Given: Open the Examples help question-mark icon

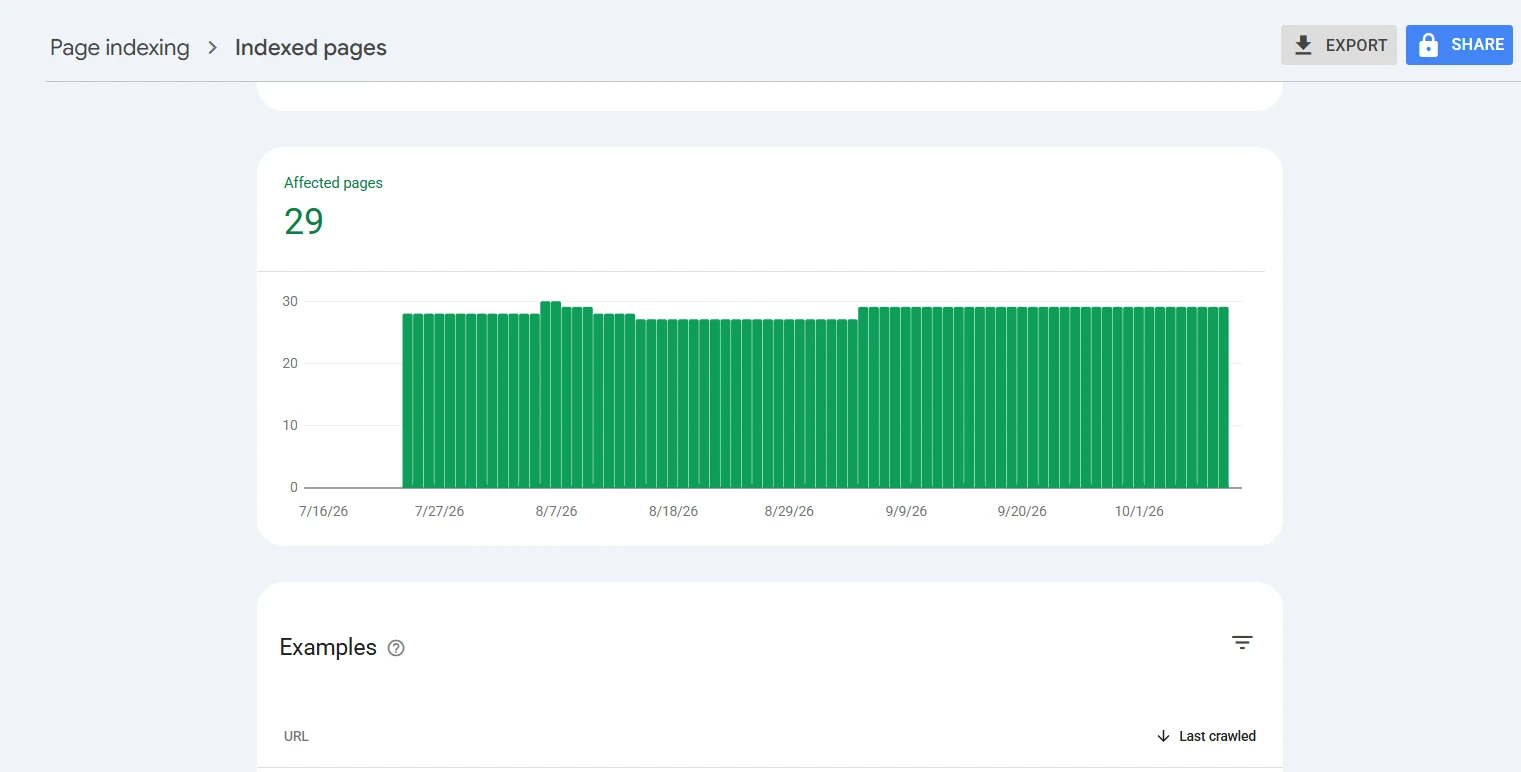Looking at the screenshot, I should (x=396, y=648).
